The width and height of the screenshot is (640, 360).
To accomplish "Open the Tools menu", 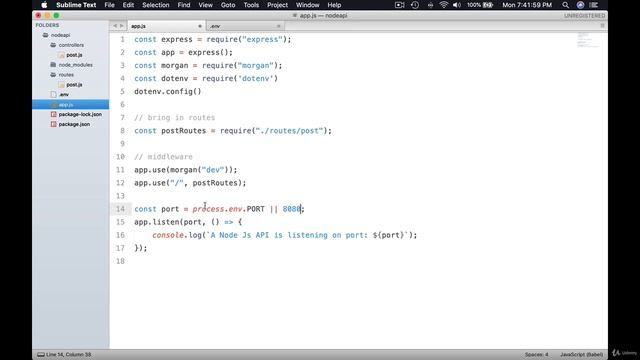I will [251, 5].
